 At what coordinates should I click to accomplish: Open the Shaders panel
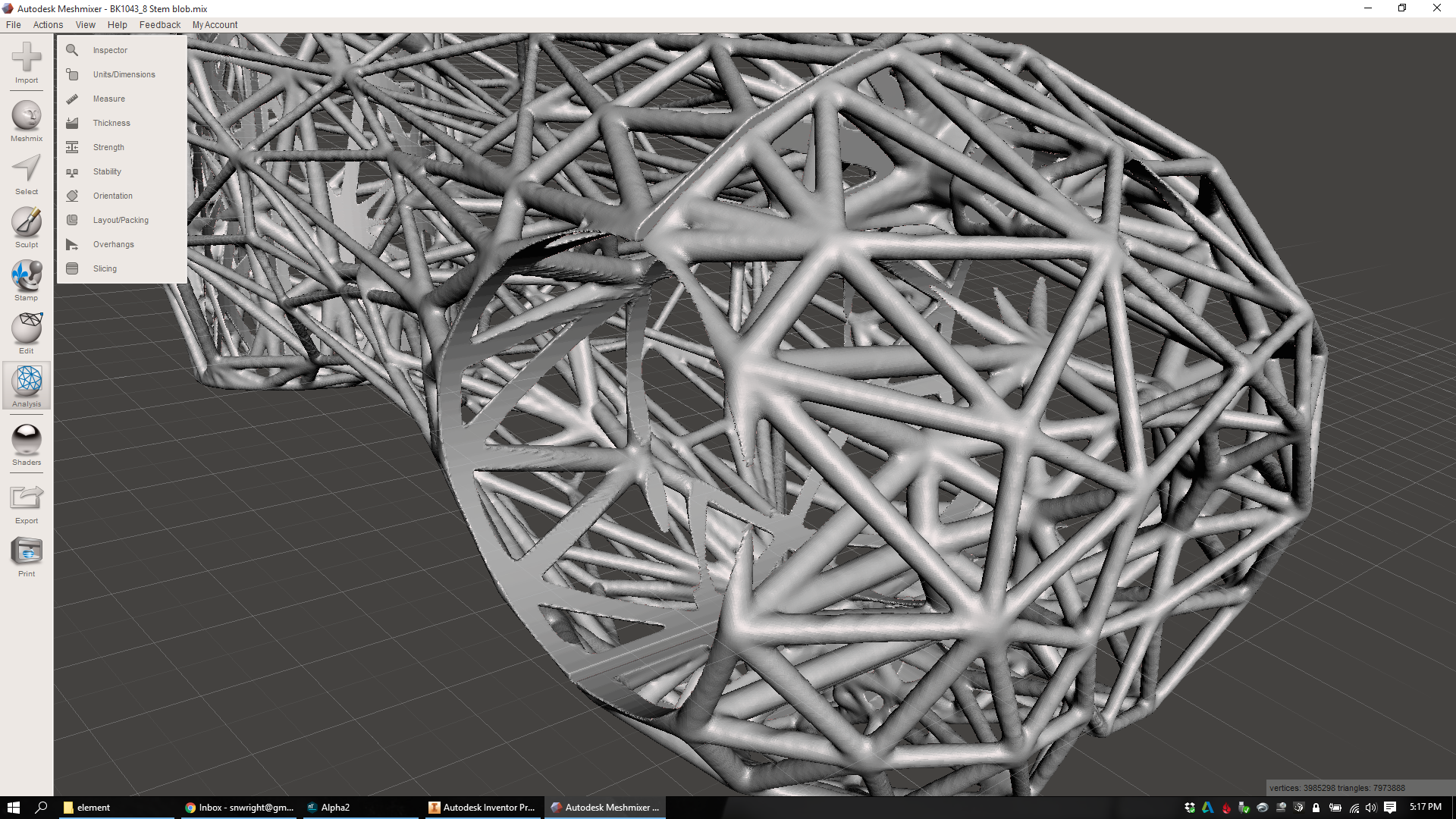click(x=26, y=444)
